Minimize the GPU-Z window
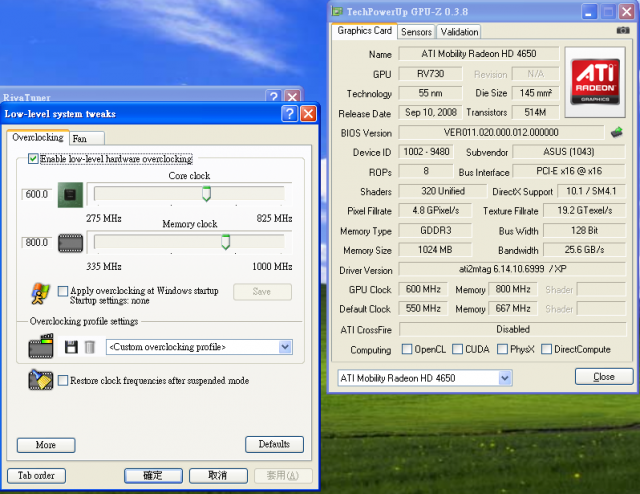 589,12
